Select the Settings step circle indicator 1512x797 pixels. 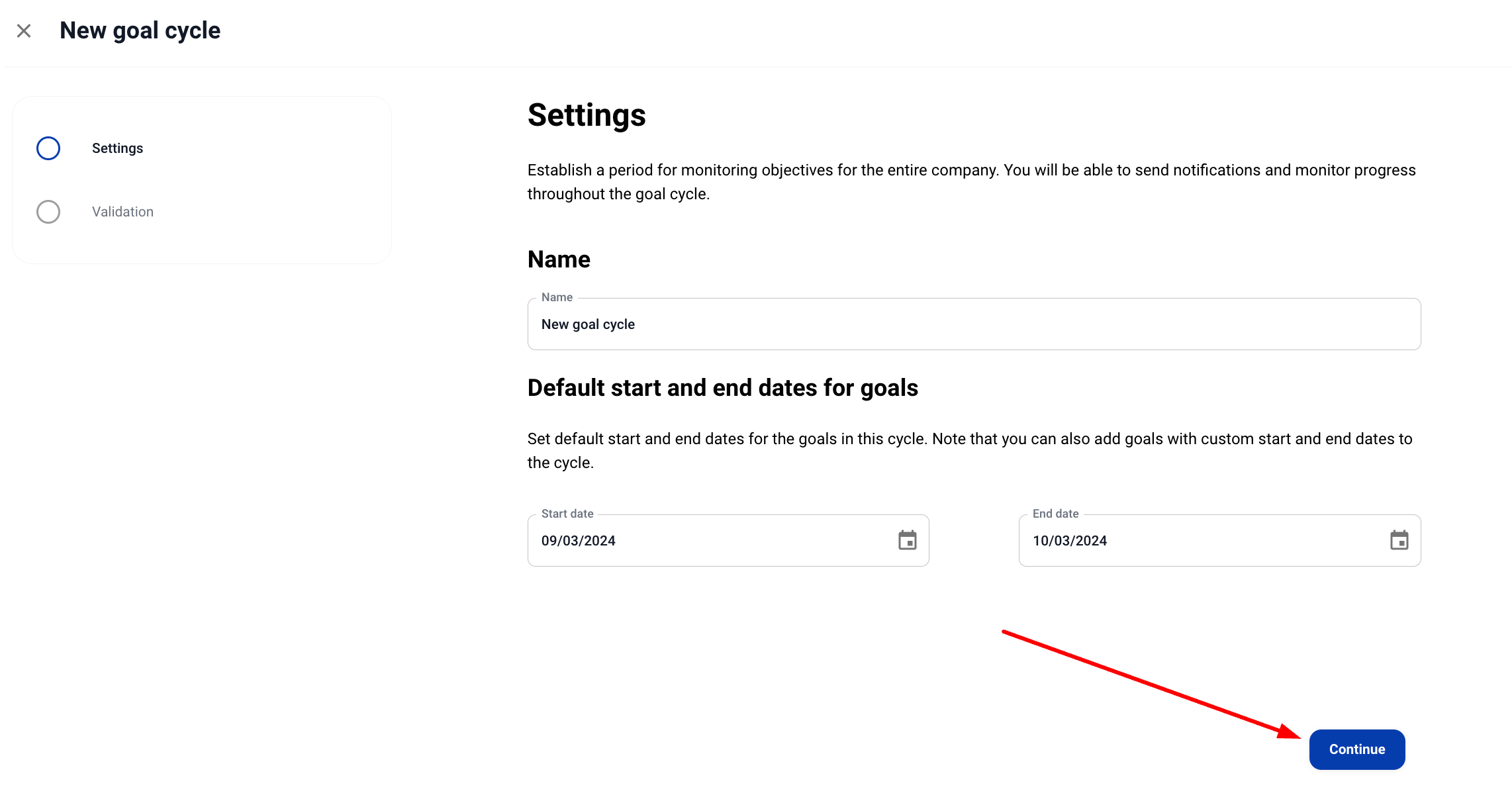tap(48, 148)
